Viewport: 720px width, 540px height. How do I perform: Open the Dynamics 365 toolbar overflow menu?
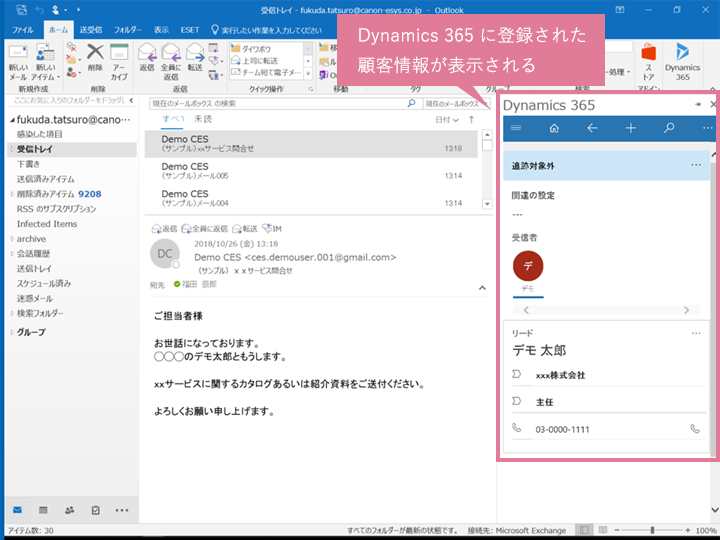click(708, 128)
